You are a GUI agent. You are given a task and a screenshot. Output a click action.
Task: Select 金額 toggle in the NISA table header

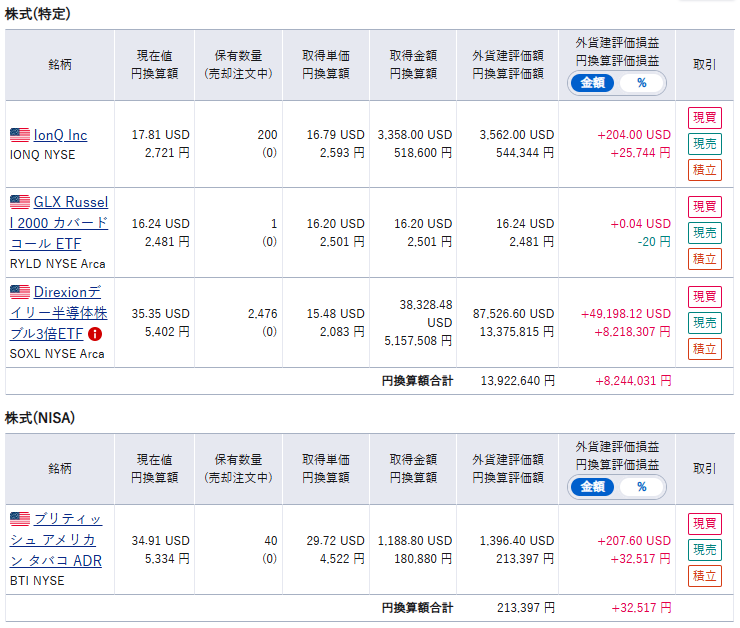tap(593, 487)
